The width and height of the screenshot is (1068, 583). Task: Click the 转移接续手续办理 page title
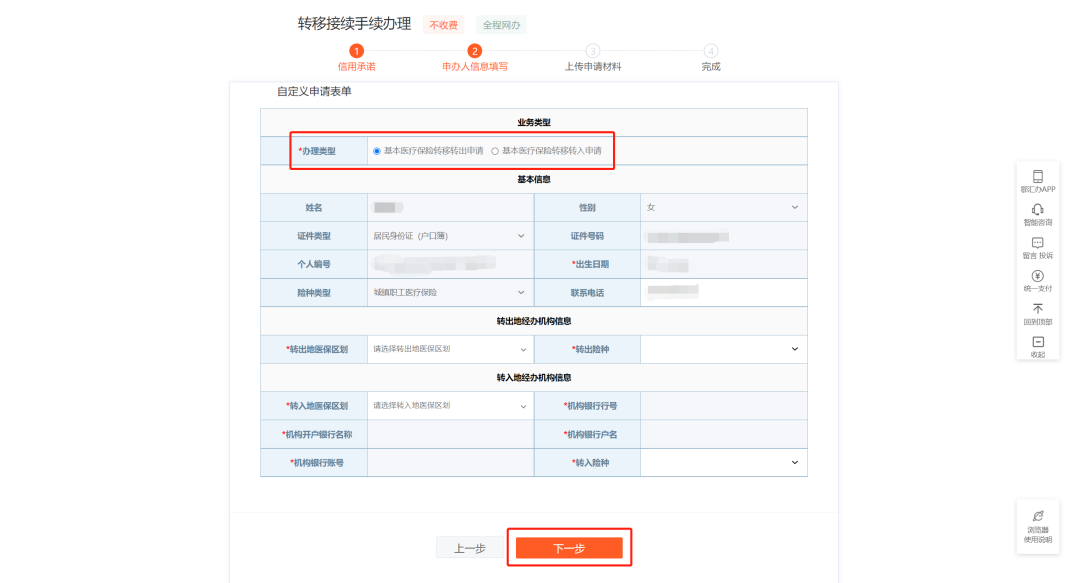pyautogui.click(x=354, y=24)
